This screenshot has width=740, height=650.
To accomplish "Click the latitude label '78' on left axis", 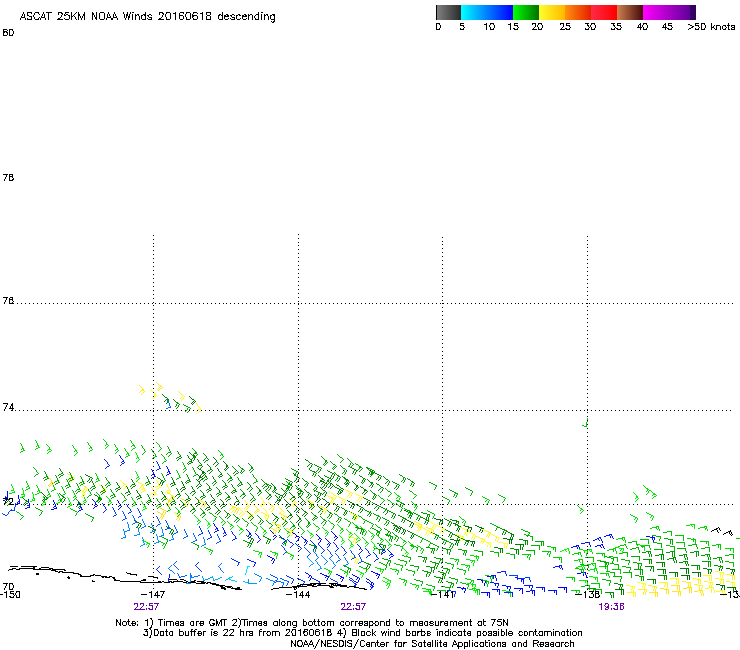I will click(8, 177).
